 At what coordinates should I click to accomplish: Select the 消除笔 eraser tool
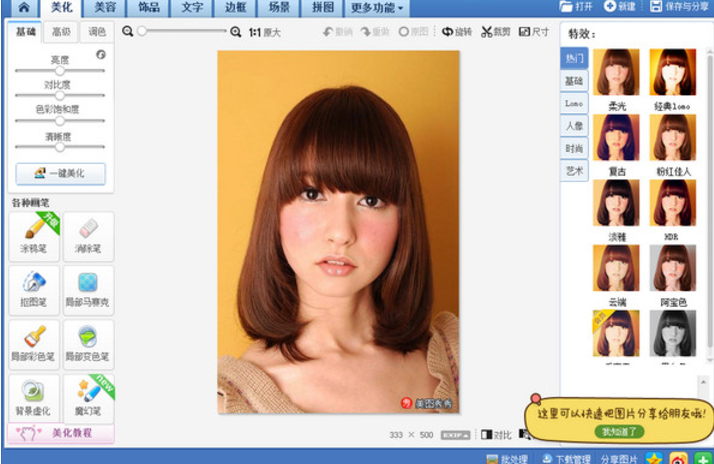tap(88, 236)
